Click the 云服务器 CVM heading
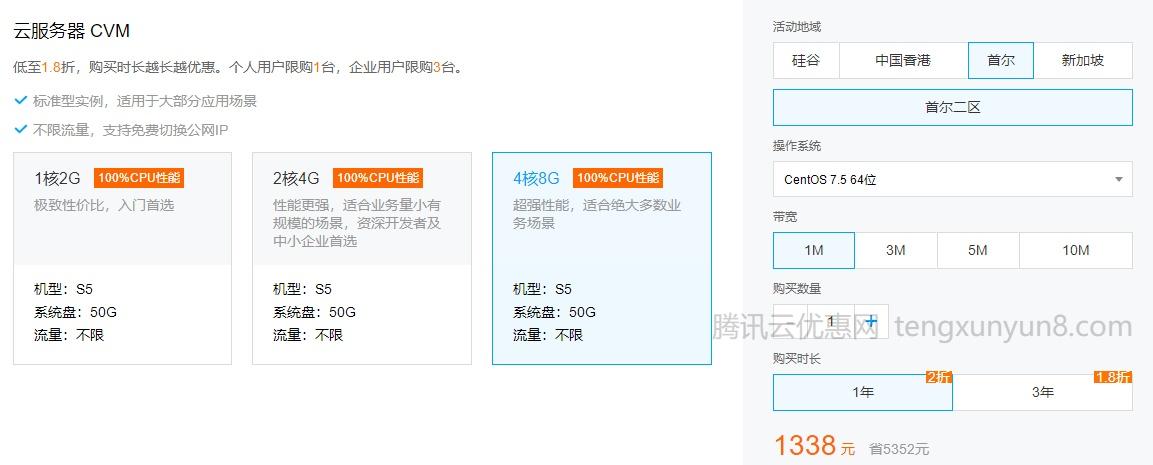The width and height of the screenshot is (1153, 465). [71, 31]
